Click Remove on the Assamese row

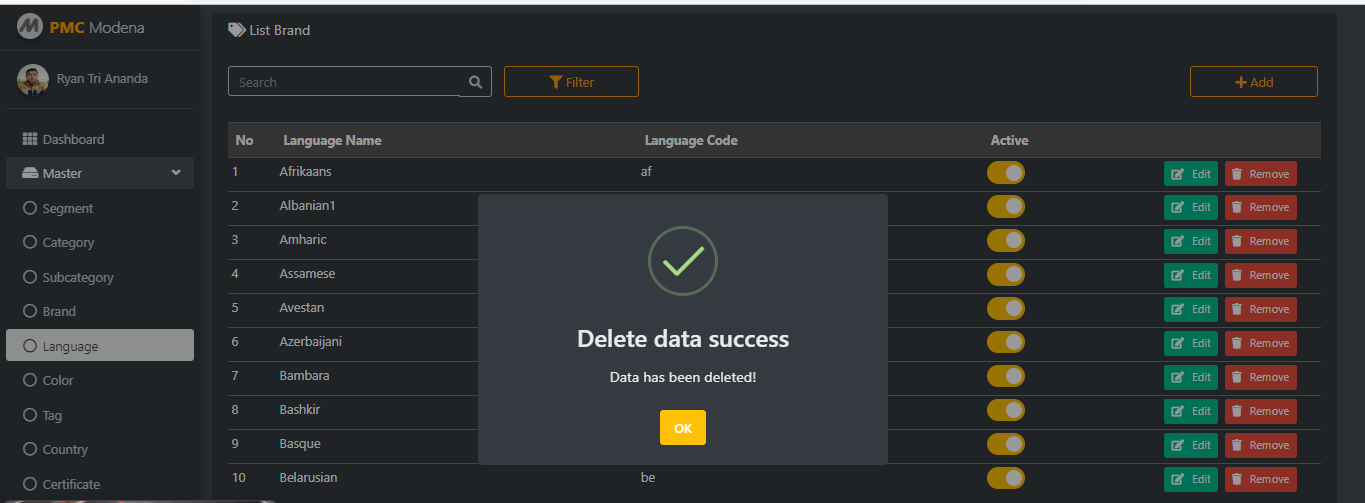coord(1260,275)
